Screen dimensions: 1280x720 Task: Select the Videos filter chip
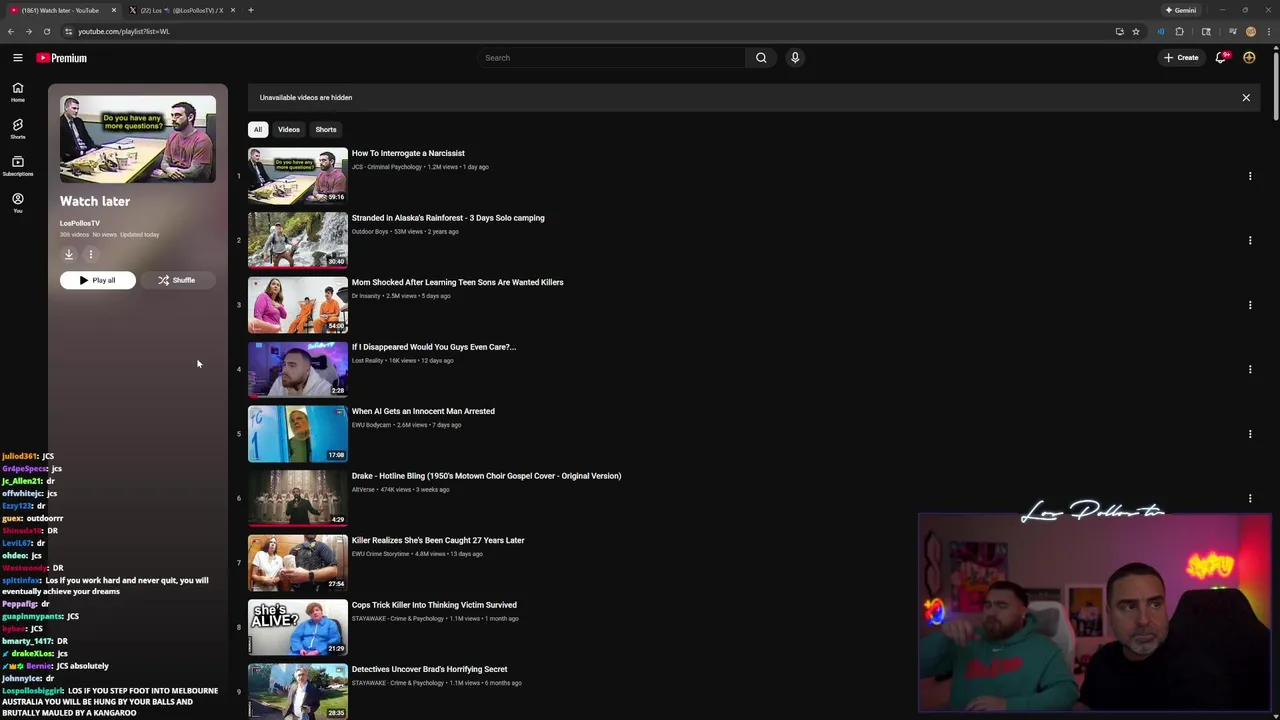pyautogui.click(x=288, y=129)
